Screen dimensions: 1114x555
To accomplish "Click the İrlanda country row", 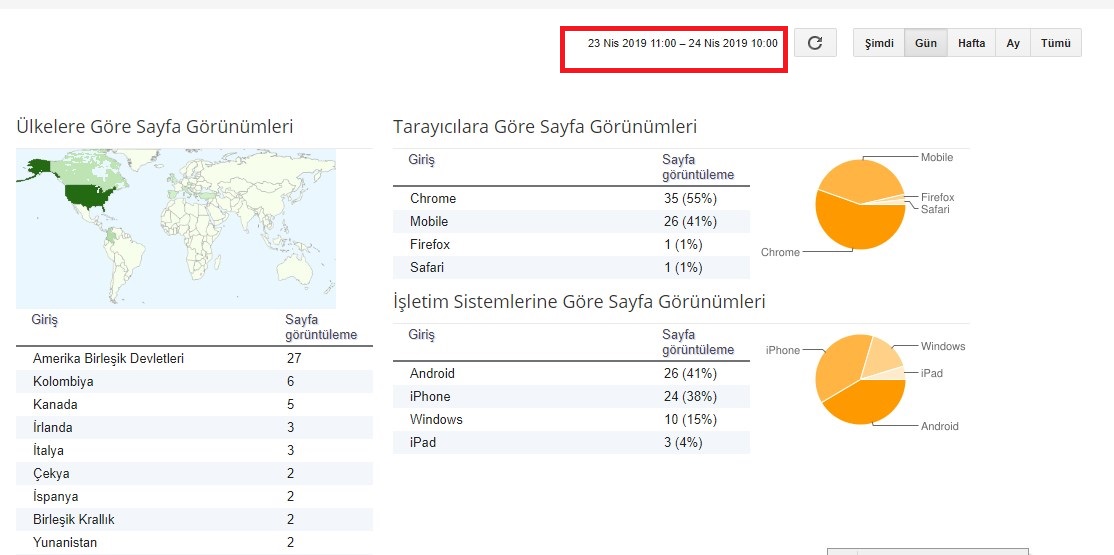I will click(194, 427).
